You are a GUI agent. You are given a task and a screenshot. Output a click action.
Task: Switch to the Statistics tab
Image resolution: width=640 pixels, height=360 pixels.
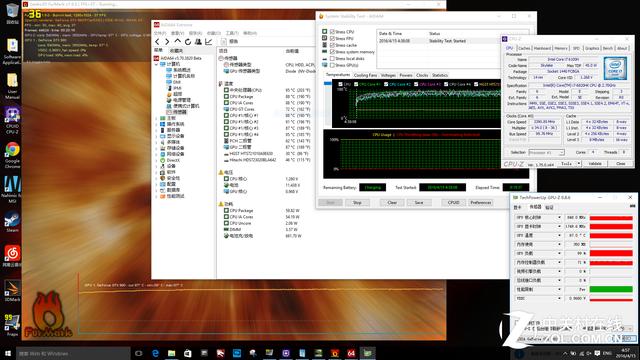click(x=440, y=75)
